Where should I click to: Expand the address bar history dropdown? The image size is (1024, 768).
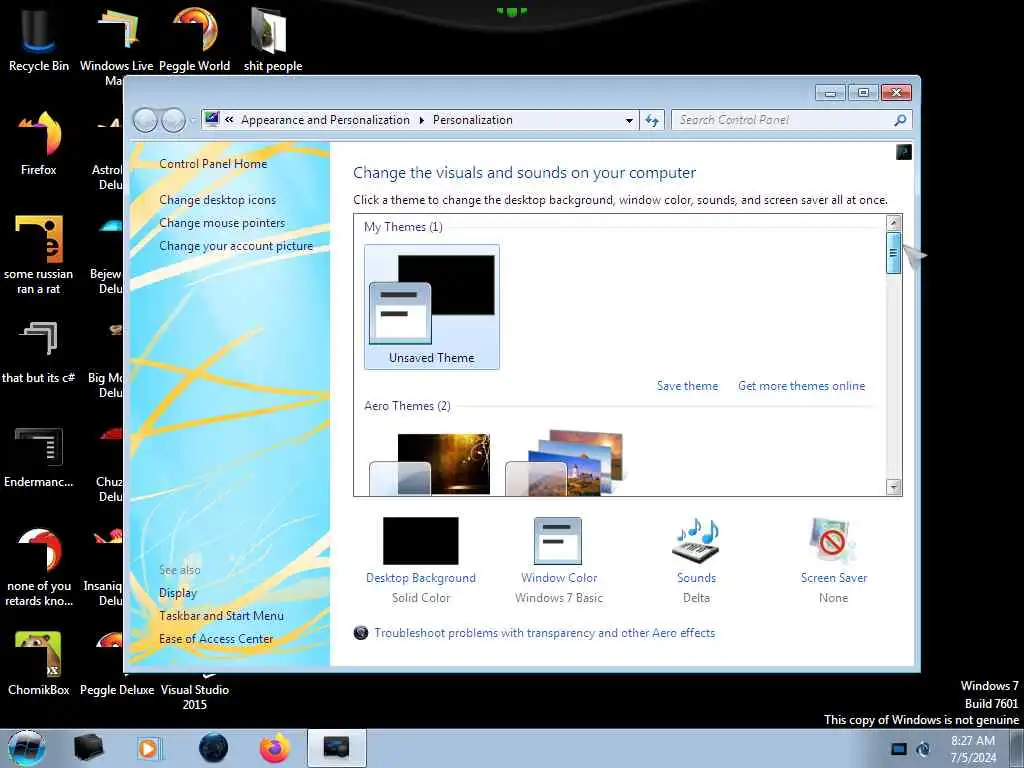(x=629, y=120)
